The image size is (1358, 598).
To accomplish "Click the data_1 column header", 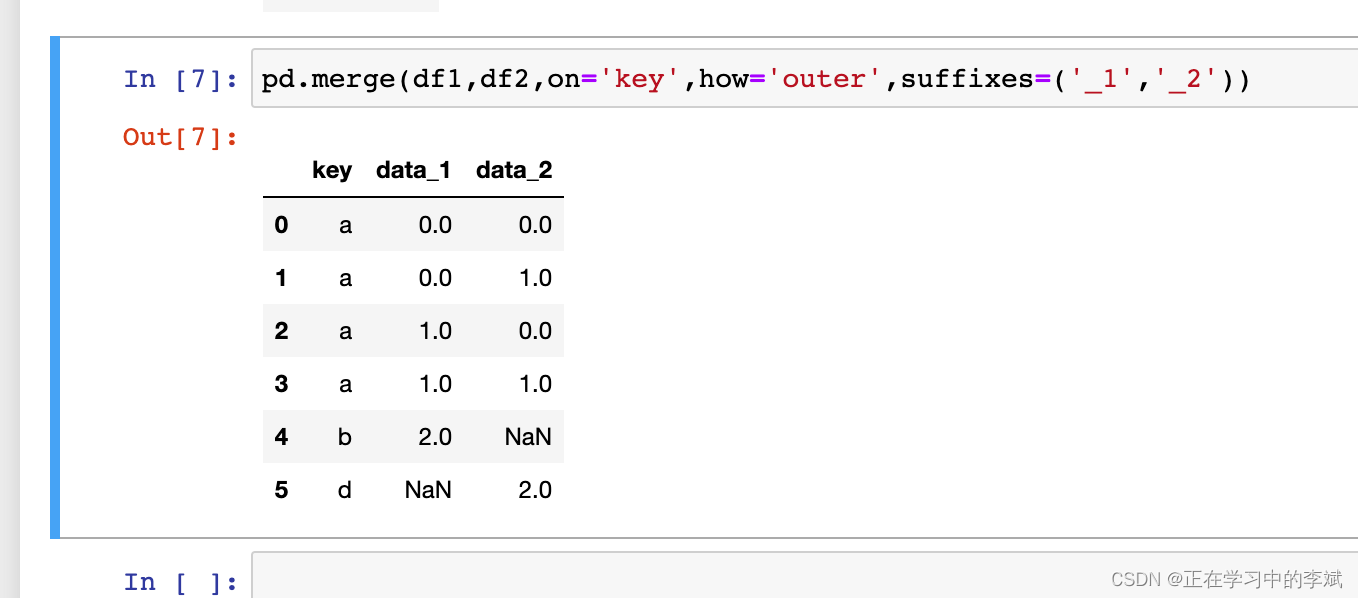I will pos(413,170).
